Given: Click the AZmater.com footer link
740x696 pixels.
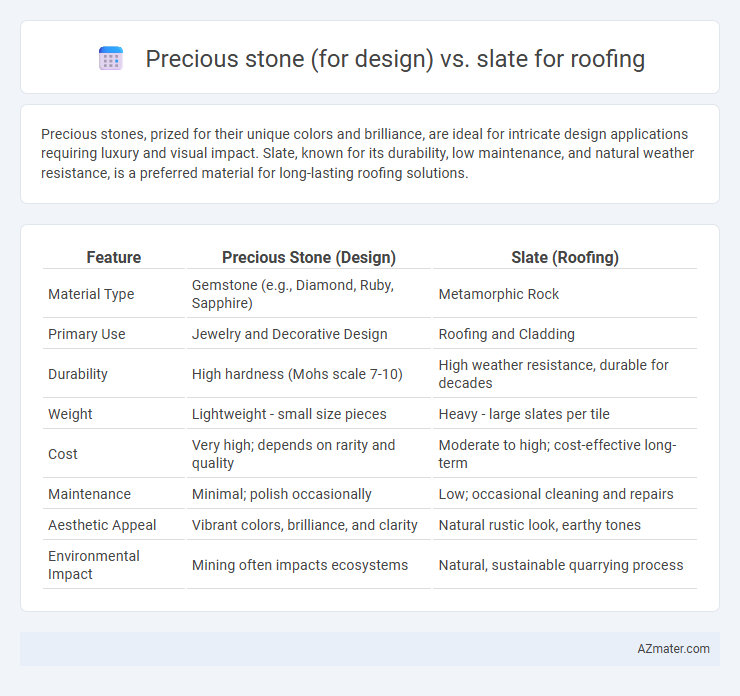Looking at the screenshot, I should [x=673, y=649].
